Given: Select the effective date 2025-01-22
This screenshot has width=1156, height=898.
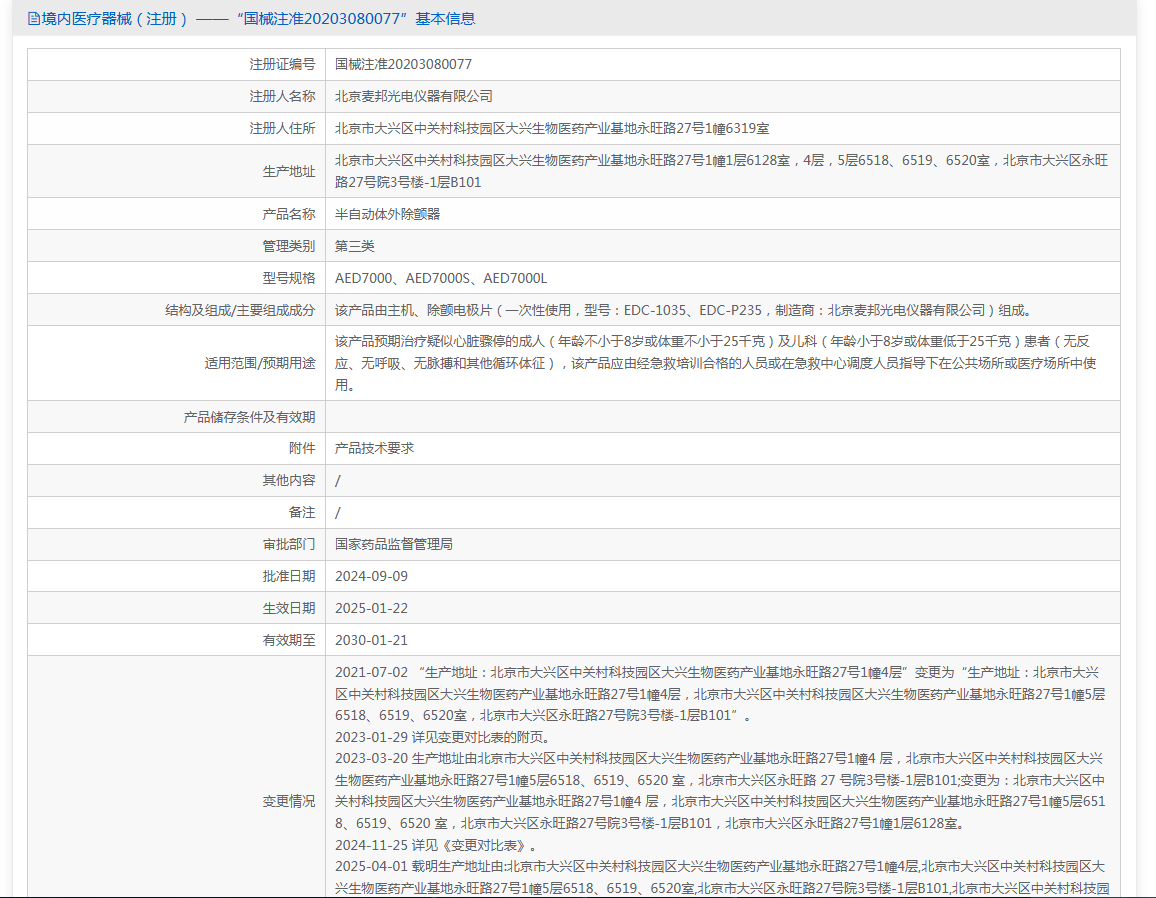Looking at the screenshot, I should coord(371,609).
